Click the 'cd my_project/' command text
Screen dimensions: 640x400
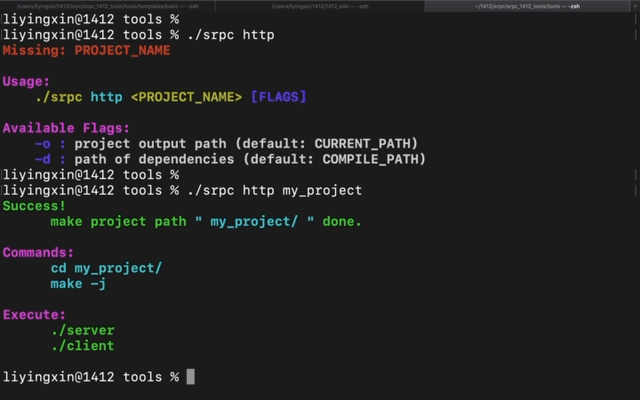pyautogui.click(x=107, y=268)
